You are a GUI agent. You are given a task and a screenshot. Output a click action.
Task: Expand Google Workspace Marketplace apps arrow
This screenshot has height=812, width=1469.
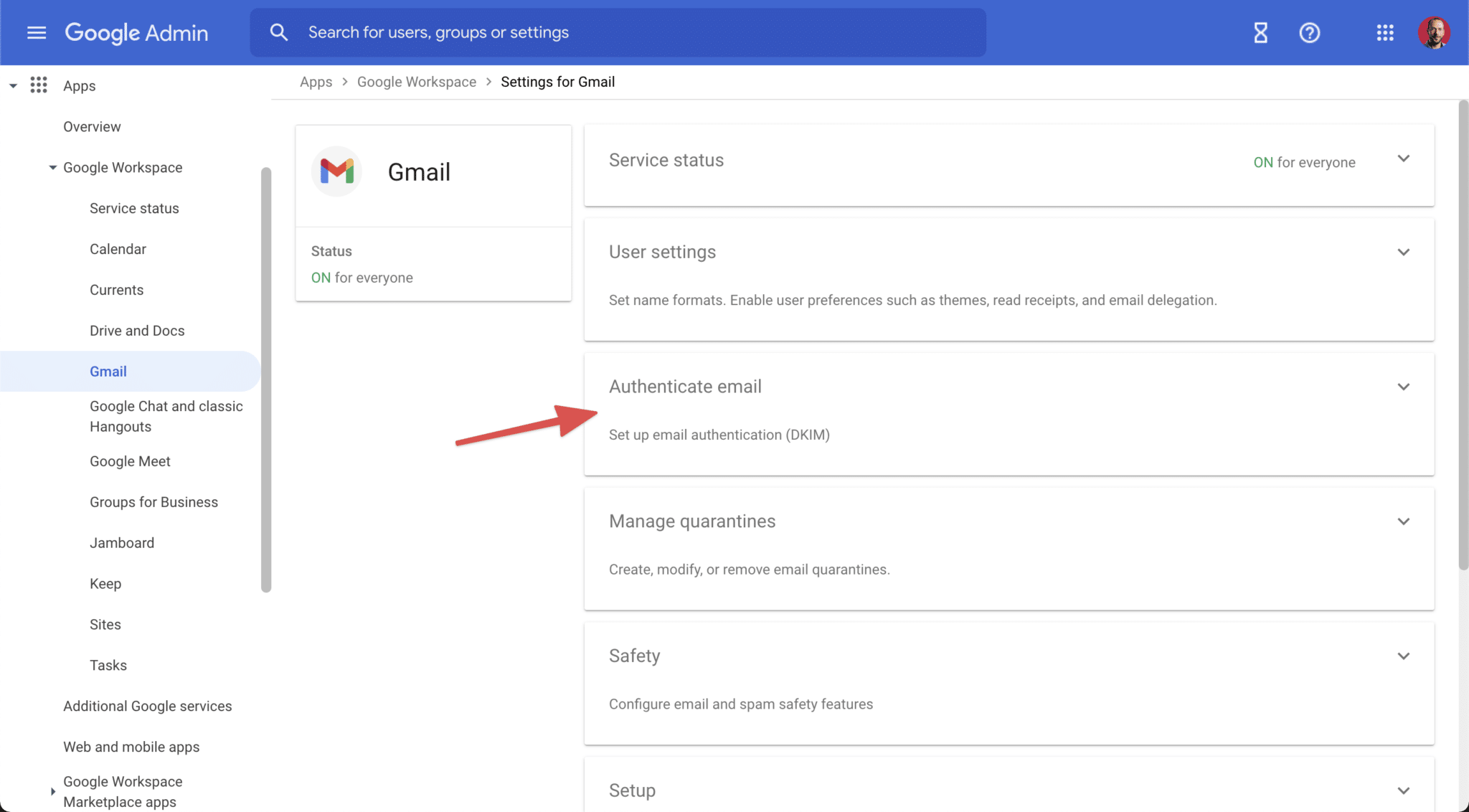coord(52,792)
